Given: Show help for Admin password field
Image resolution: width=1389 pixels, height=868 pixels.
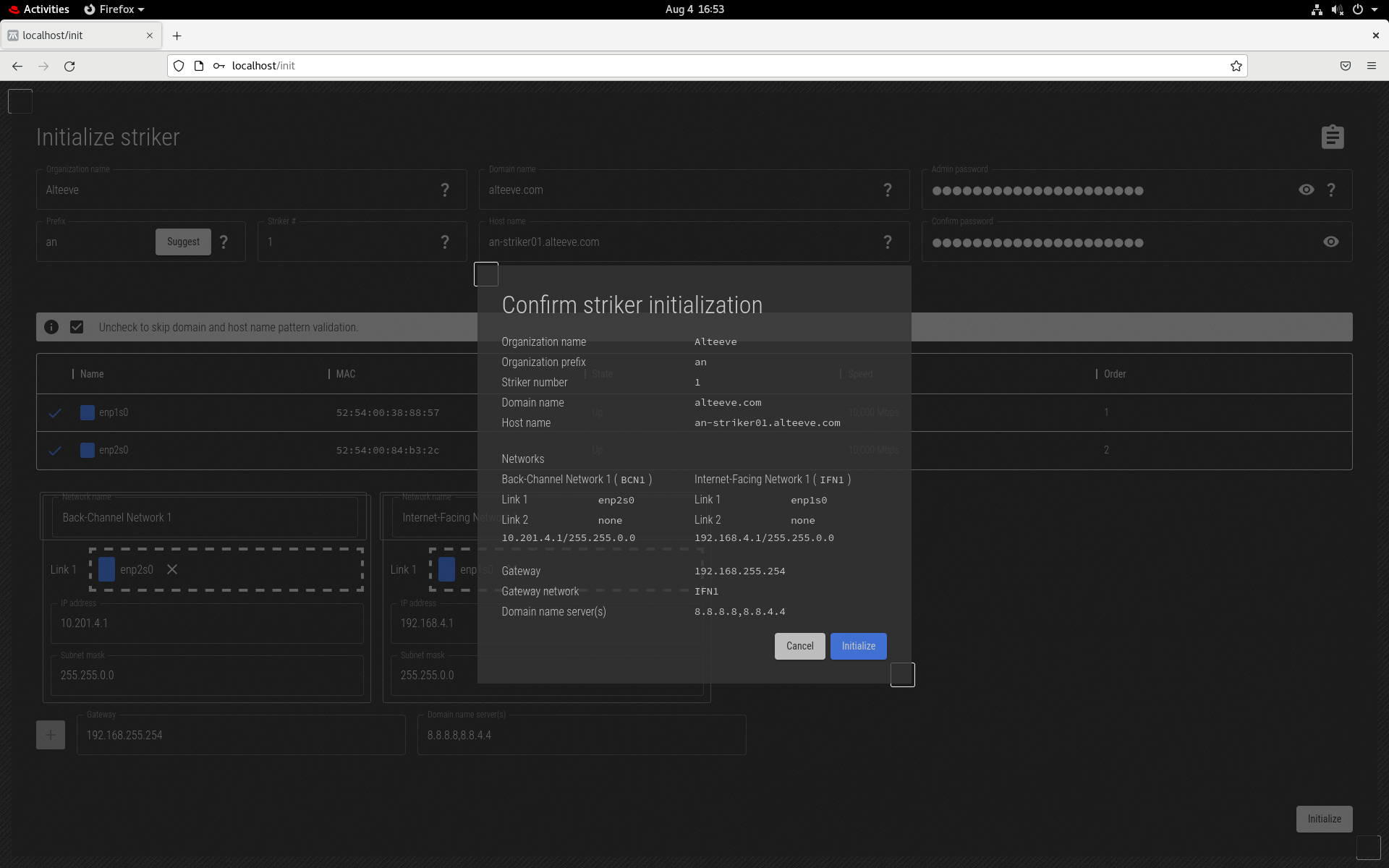Looking at the screenshot, I should coord(1331,190).
